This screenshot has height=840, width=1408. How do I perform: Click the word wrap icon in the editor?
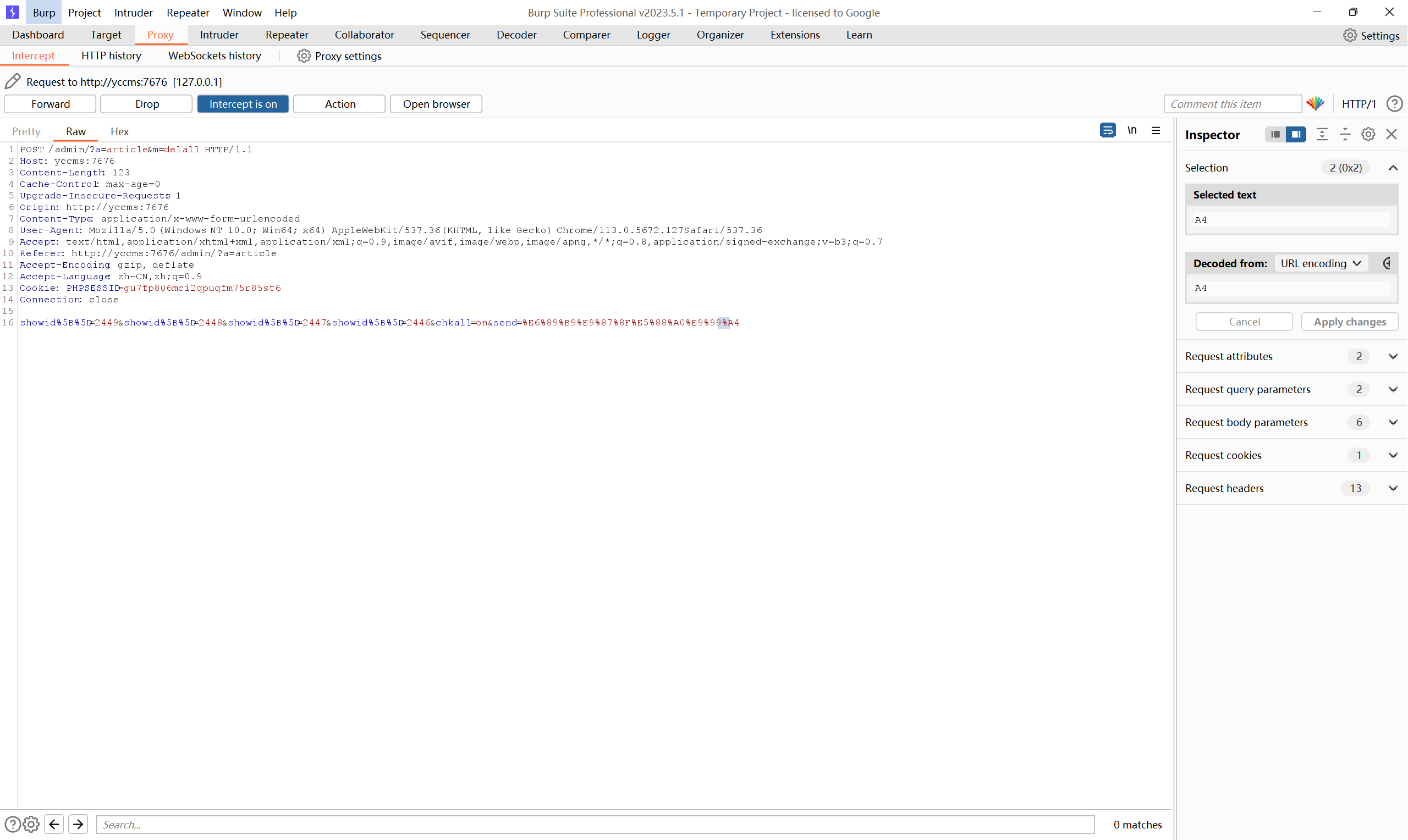coord(1107,131)
